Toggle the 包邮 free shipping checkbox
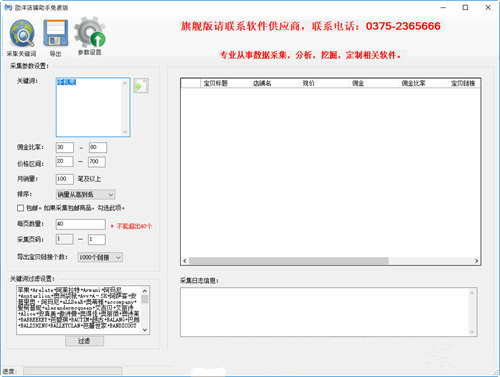 click(x=20, y=208)
